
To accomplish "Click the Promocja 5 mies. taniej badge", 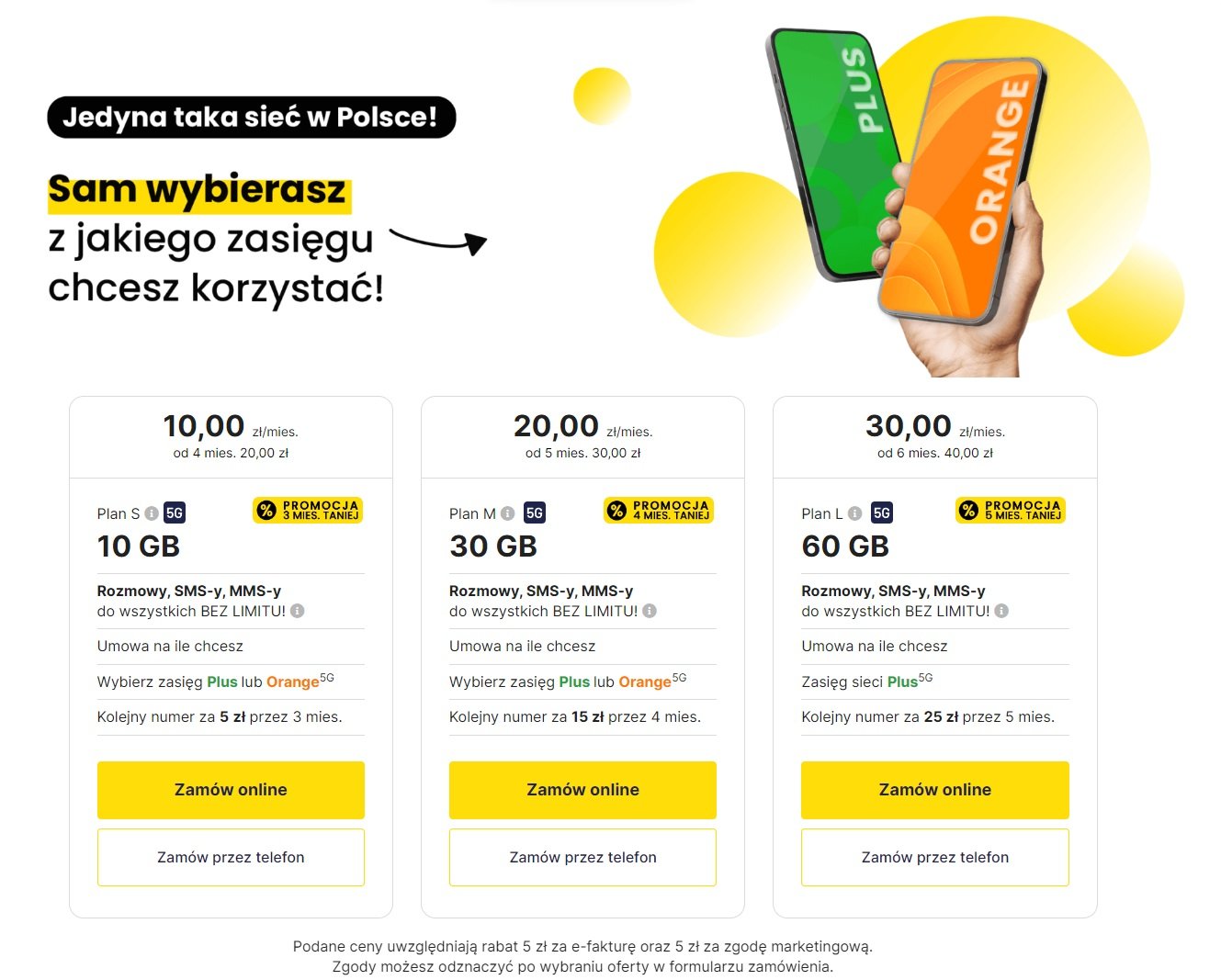I will tap(1011, 511).
